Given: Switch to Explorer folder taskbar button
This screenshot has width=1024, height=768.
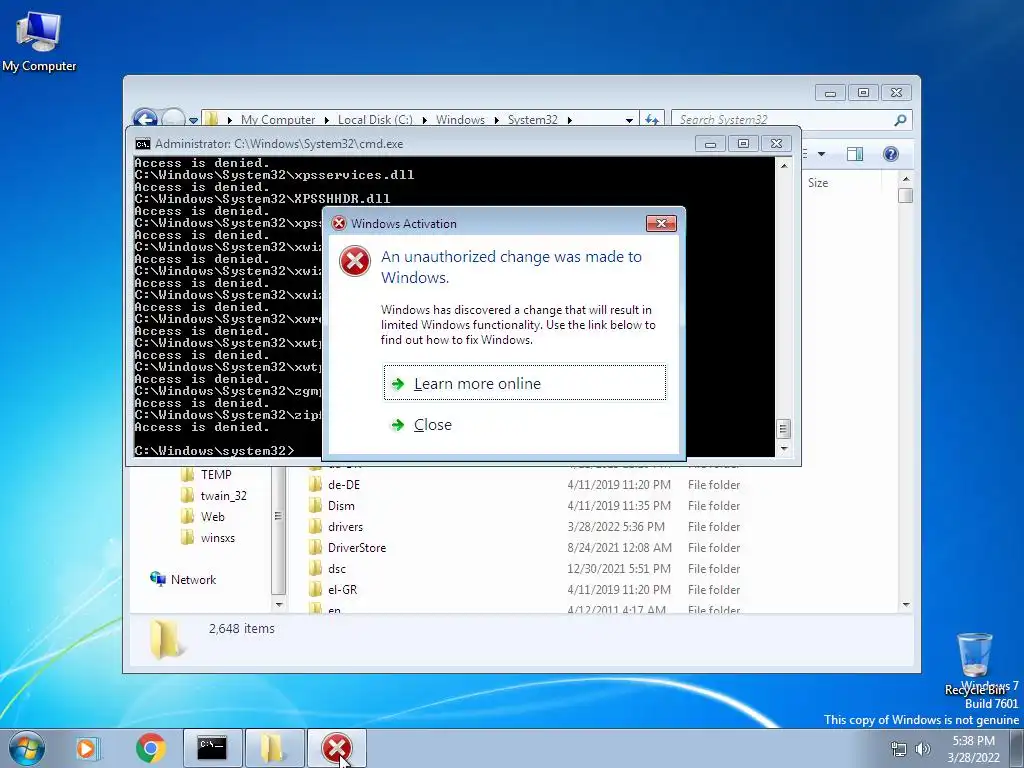Looking at the screenshot, I should coord(274,748).
